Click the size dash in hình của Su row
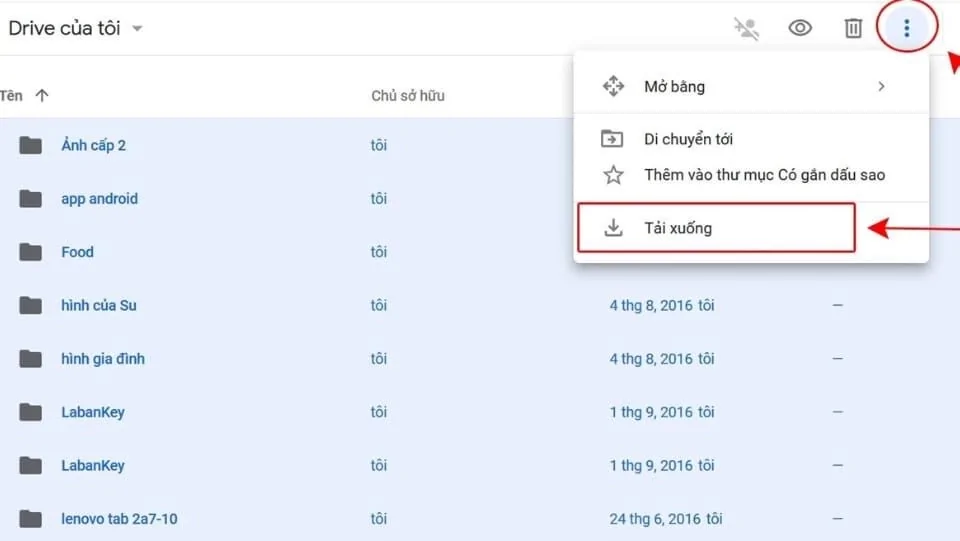960x541 pixels. [x=838, y=305]
